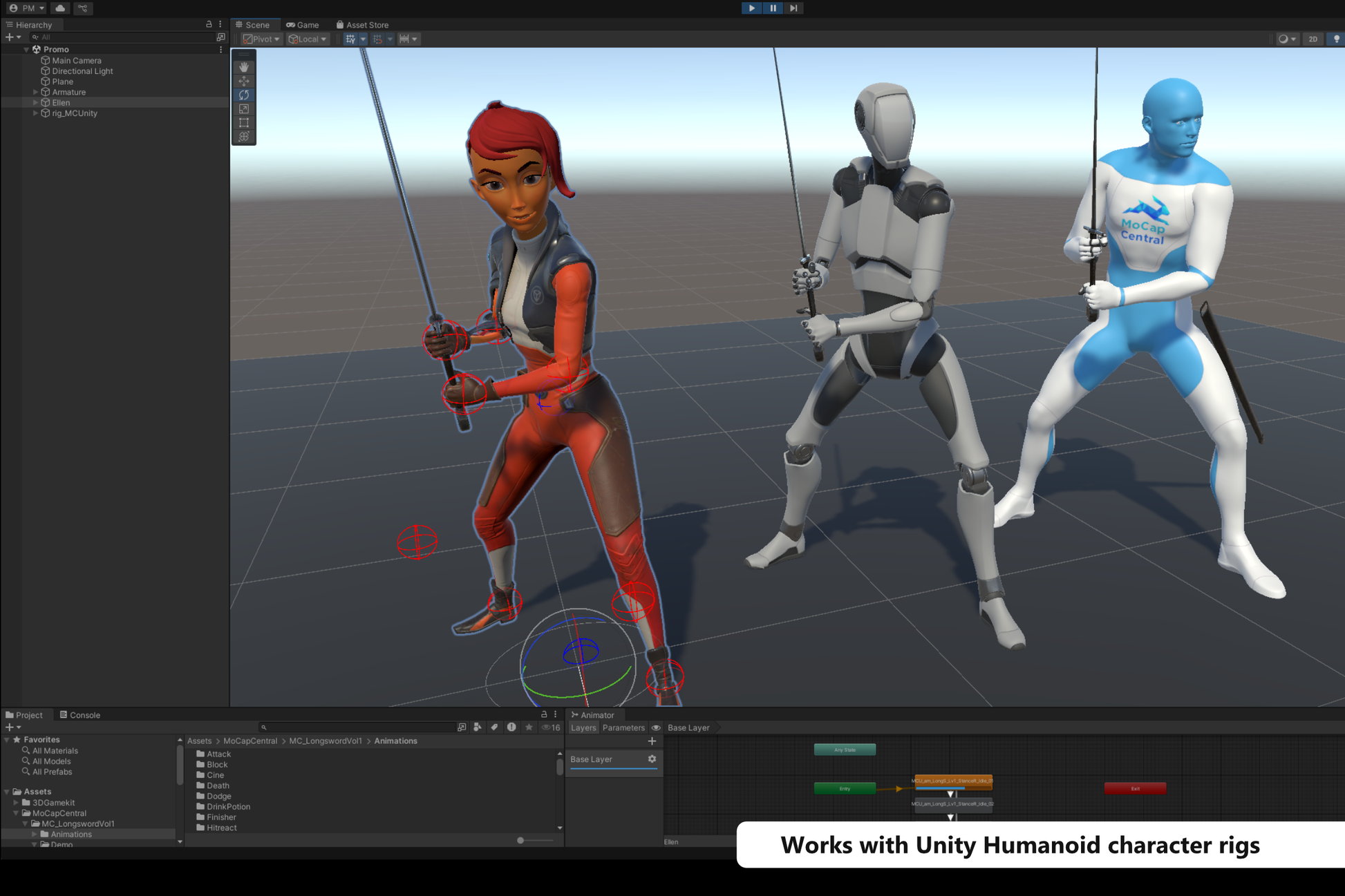Open the Console tab

click(x=80, y=715)
